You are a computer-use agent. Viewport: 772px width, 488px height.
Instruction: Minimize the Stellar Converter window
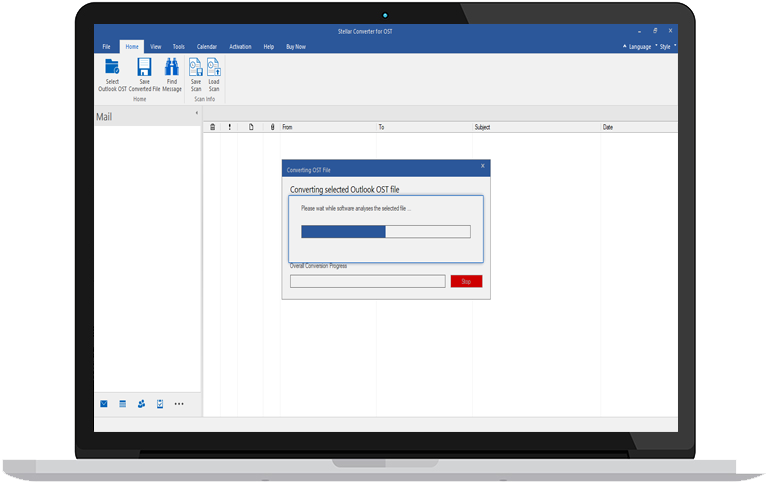(639, 31)
